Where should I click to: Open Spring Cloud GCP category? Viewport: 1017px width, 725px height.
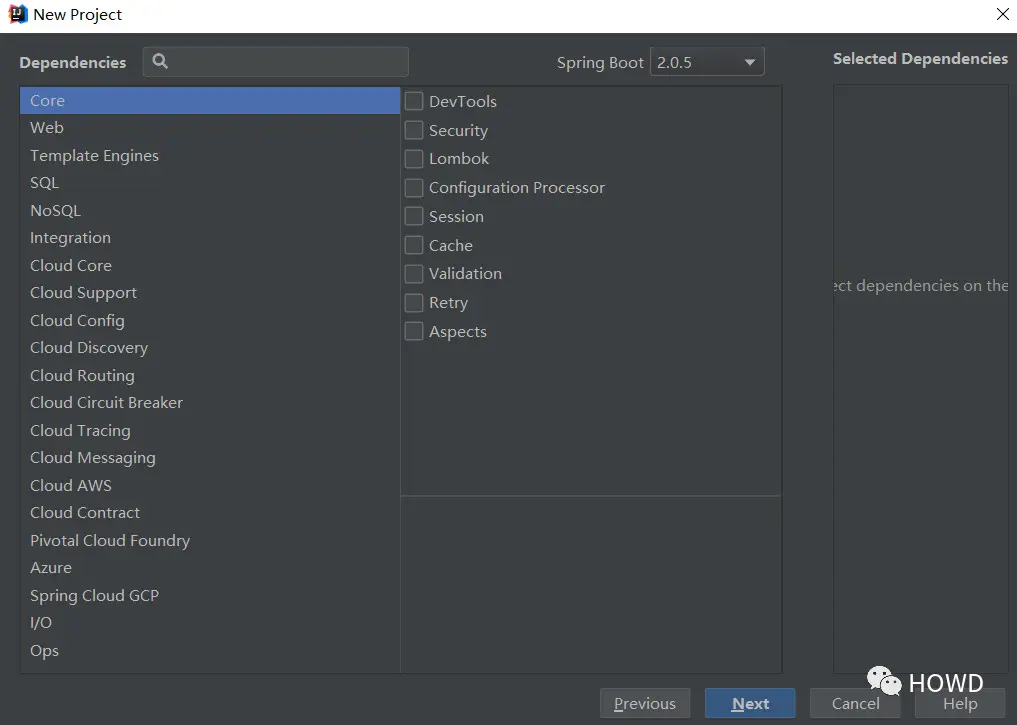point(210,596)
